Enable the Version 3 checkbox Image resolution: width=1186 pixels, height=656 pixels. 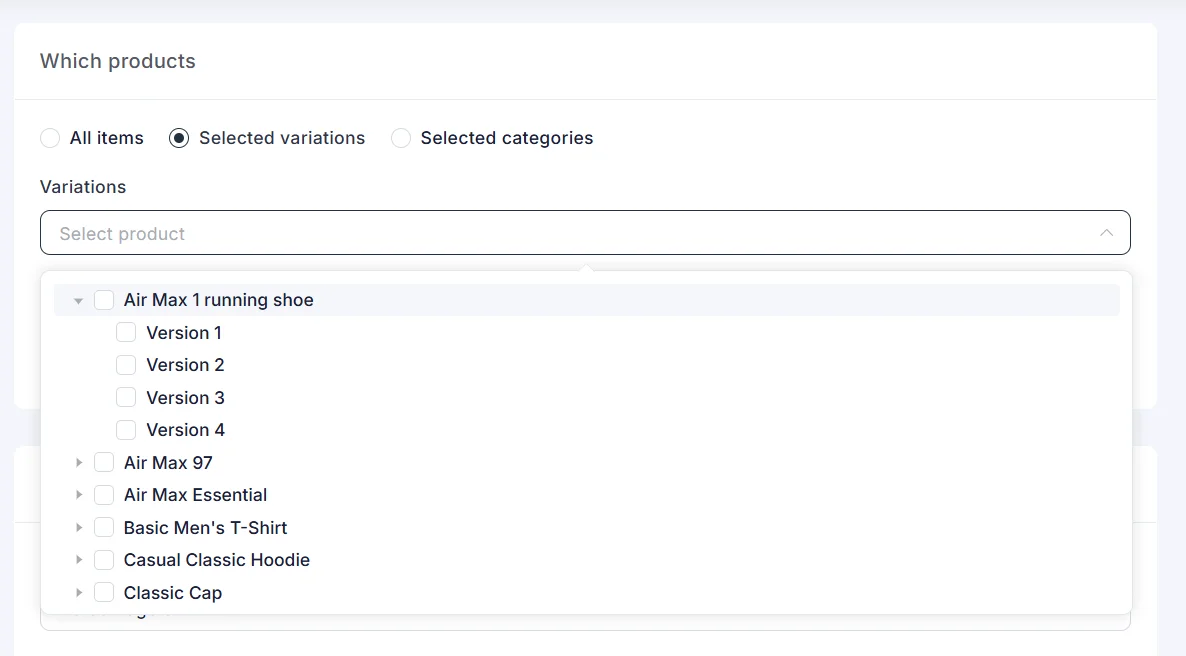(x=126, y=398)
